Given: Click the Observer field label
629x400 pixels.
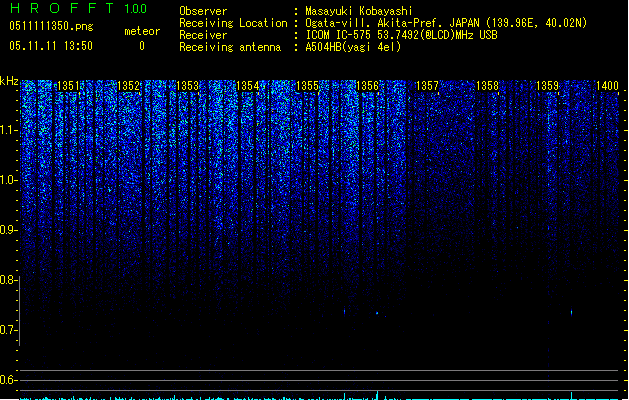Looking at the screenshot, I should [x=203, y=11].
